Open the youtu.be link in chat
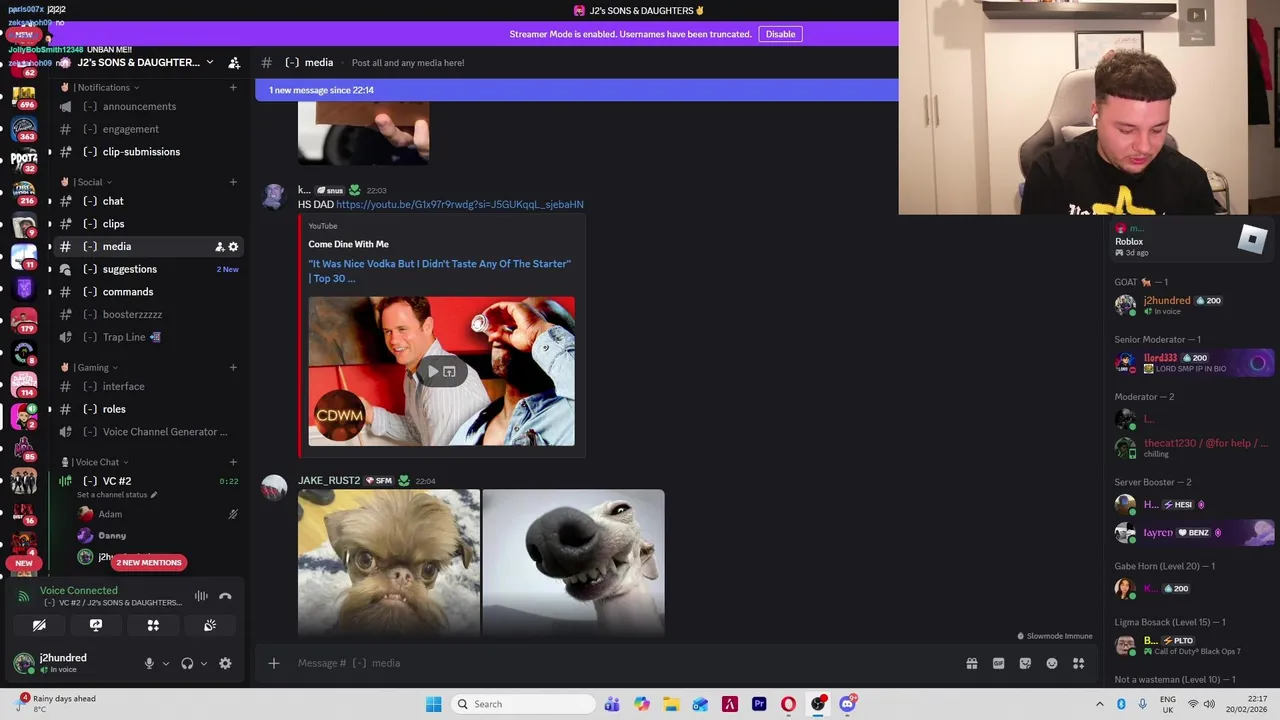 tap(460, 204)
